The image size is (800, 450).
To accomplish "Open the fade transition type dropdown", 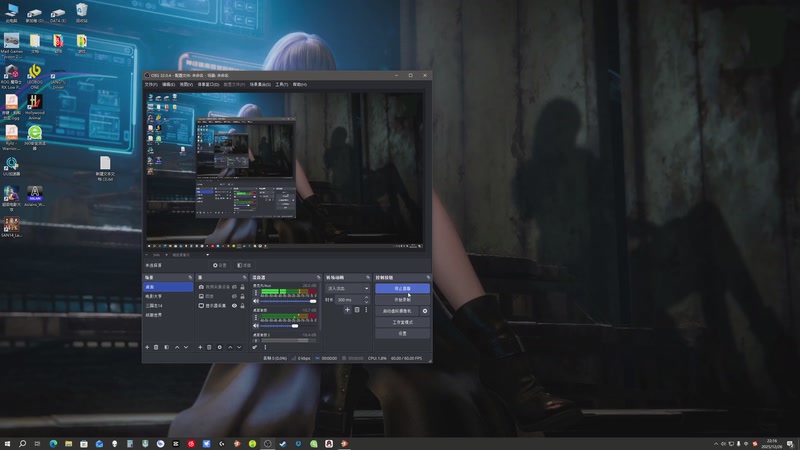I will (347, 289).
